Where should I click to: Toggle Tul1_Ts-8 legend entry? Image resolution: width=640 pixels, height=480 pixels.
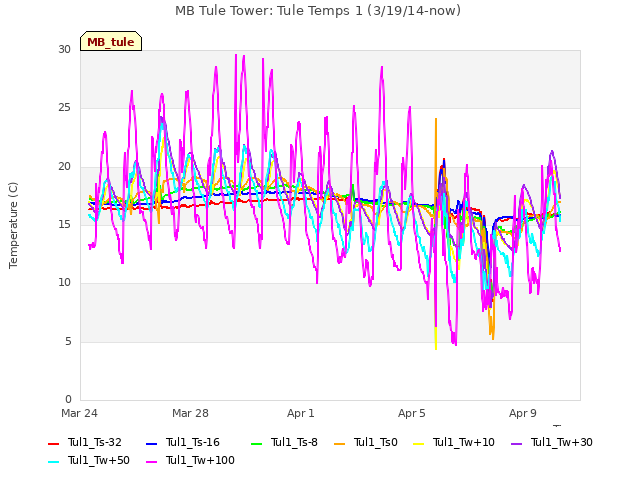pos(284,442)
